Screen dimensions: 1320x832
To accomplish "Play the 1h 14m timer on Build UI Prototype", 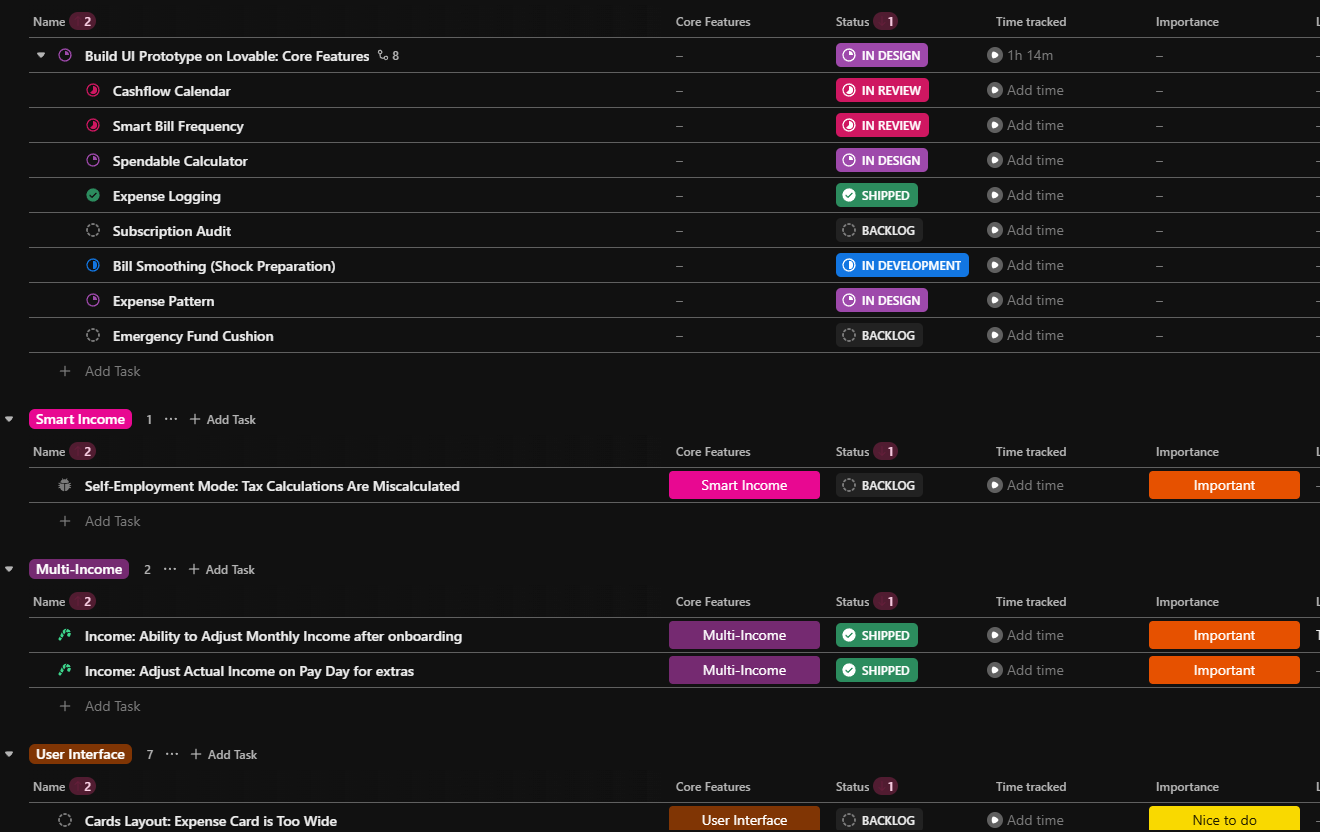I will click(994, 55).
